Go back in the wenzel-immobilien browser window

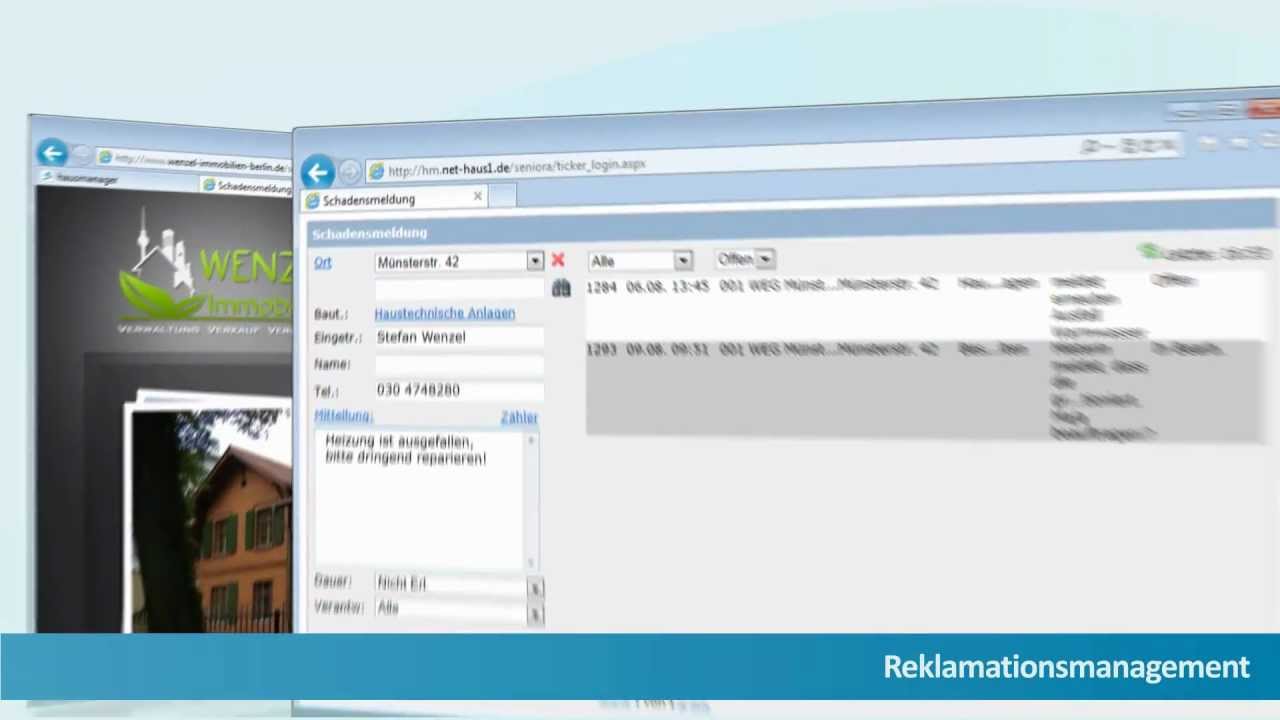(53, 153)
